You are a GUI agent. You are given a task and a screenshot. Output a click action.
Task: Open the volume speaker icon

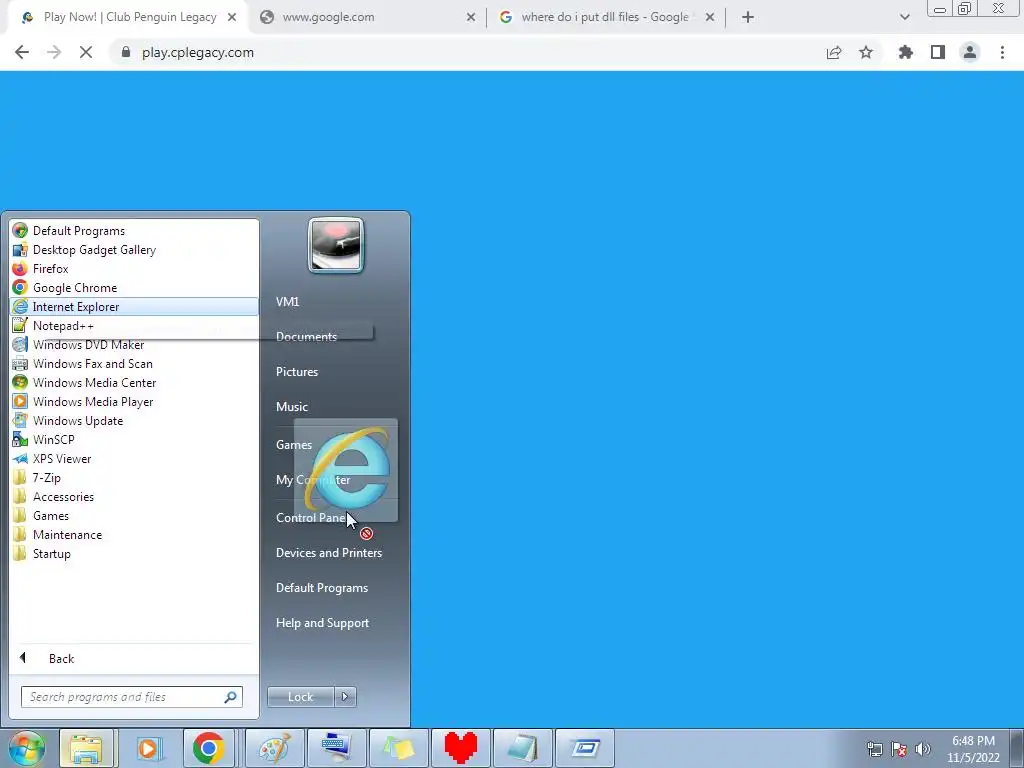(923, 749)
